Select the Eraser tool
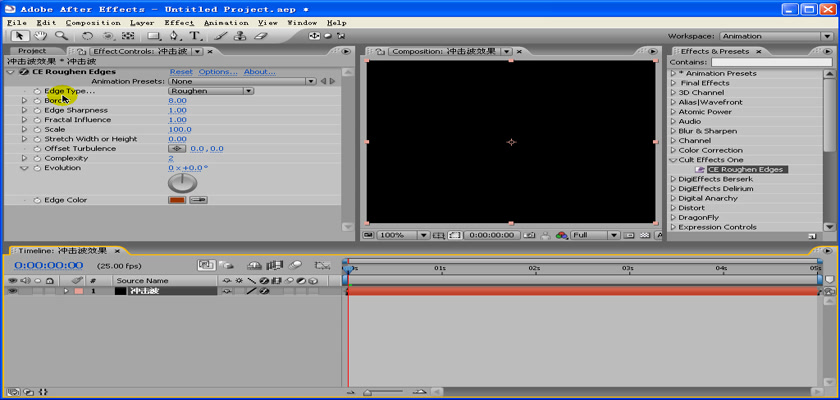Screen dimensions: 840x400 point(260,36)
